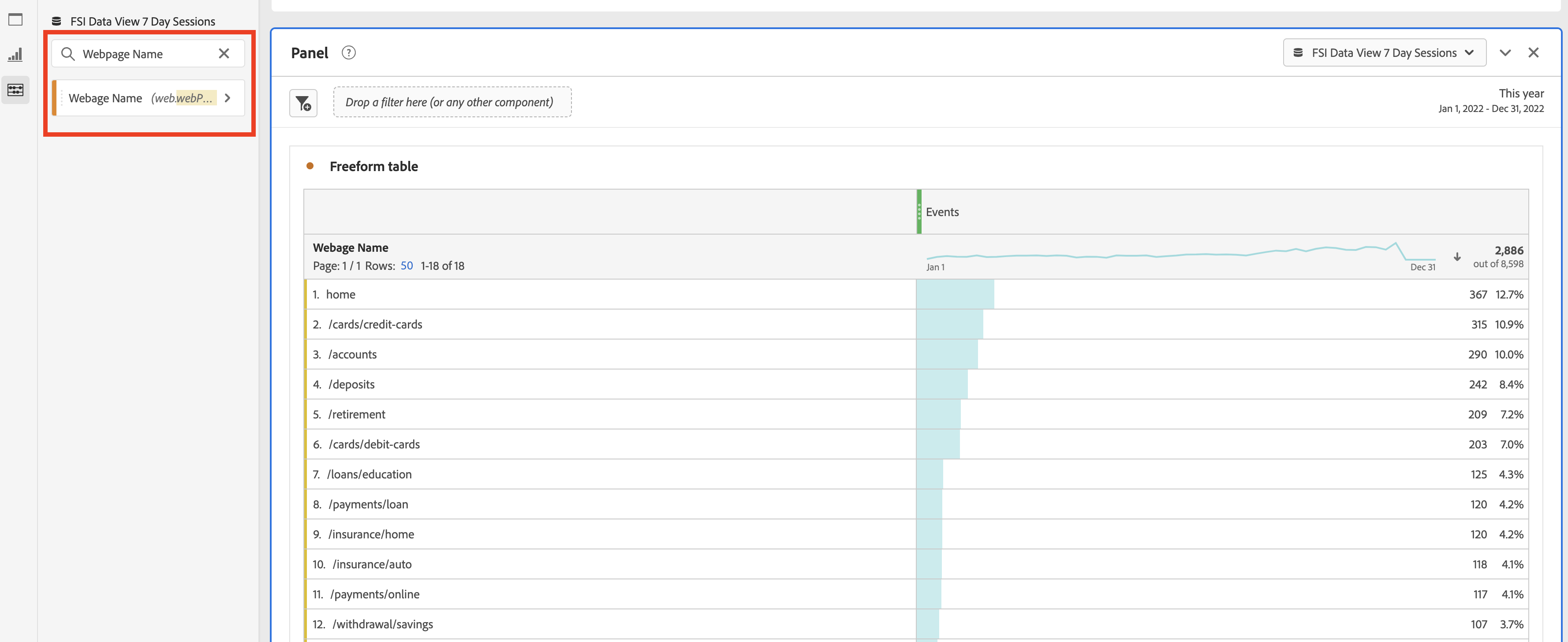Image resolution: width=1568 pixels, height=642 pixels.
Task: Click the filter drop zone
Action: click(x=452, y=102)
